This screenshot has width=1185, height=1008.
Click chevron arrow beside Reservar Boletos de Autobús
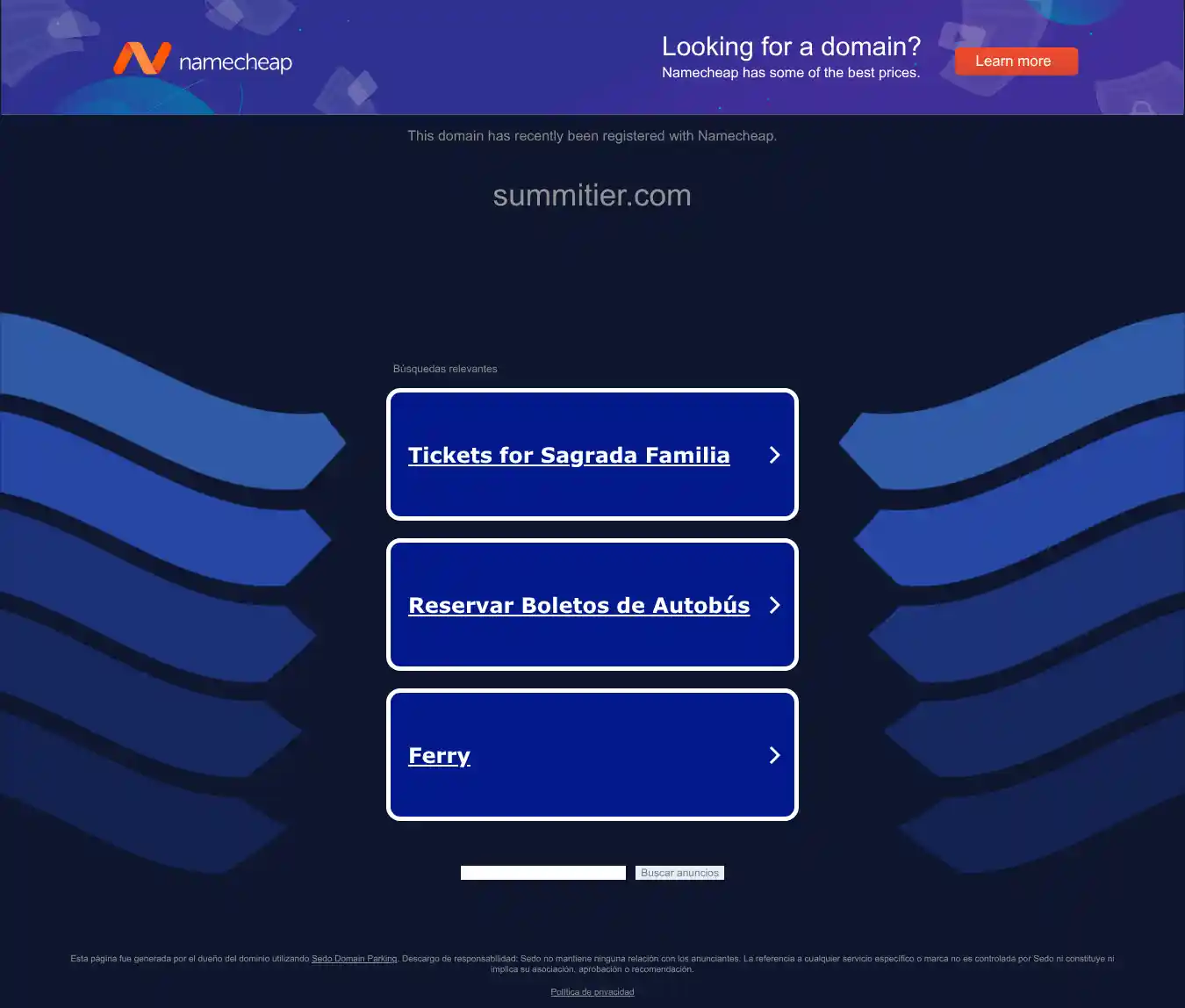[x=774, y=605]
